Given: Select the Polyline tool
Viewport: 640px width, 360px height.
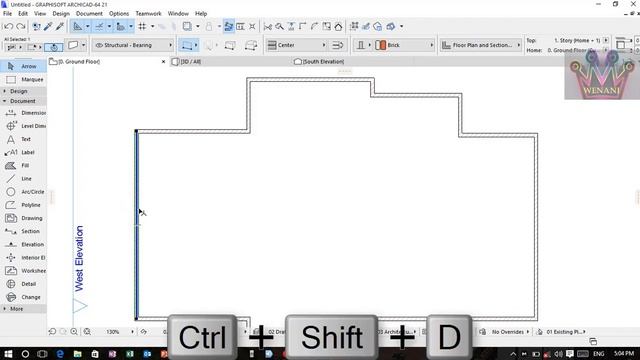Looking at the screenshot, I should coord(24,205).
